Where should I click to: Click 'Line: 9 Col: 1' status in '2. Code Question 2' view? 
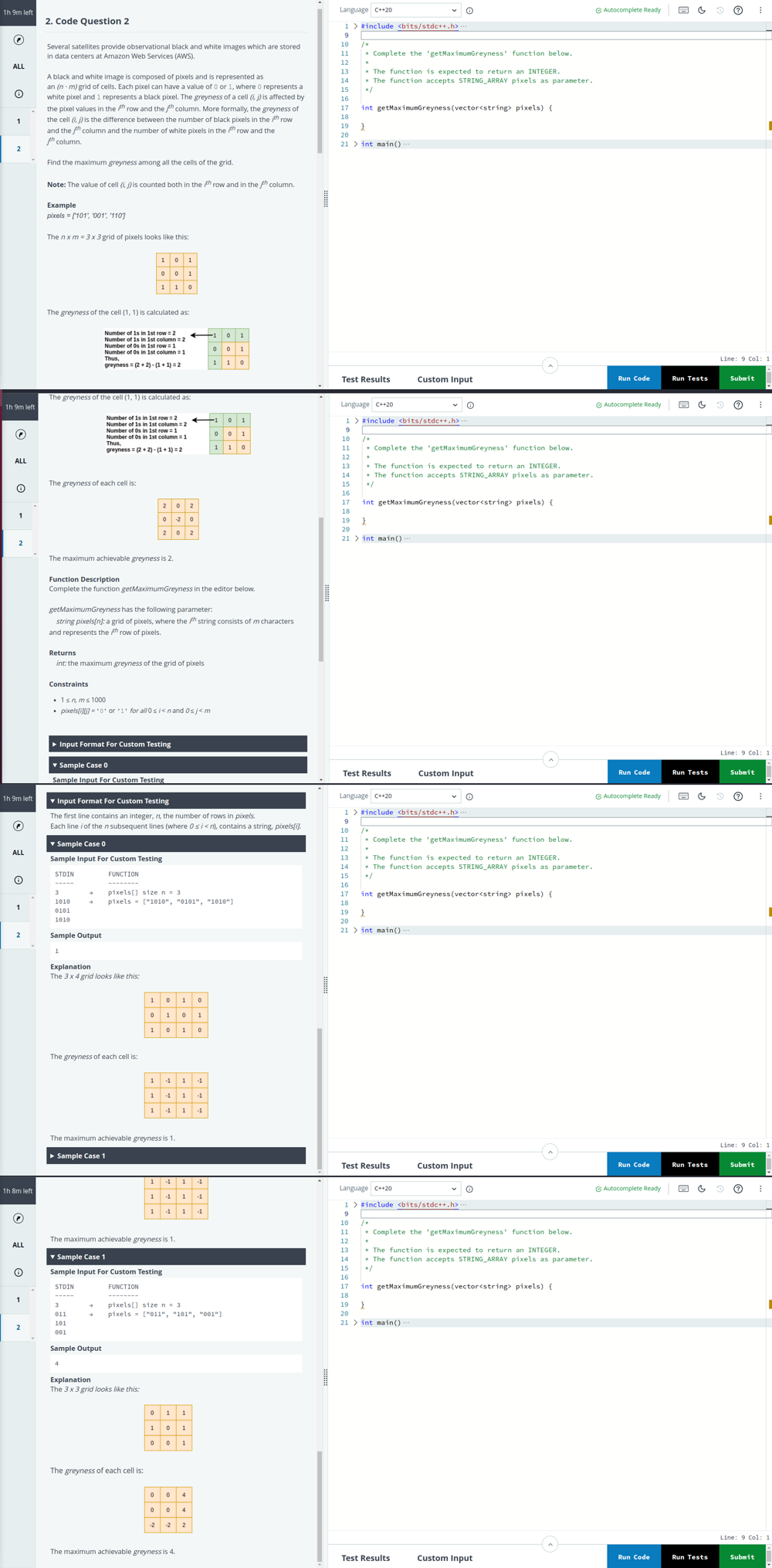pos(744,358)
